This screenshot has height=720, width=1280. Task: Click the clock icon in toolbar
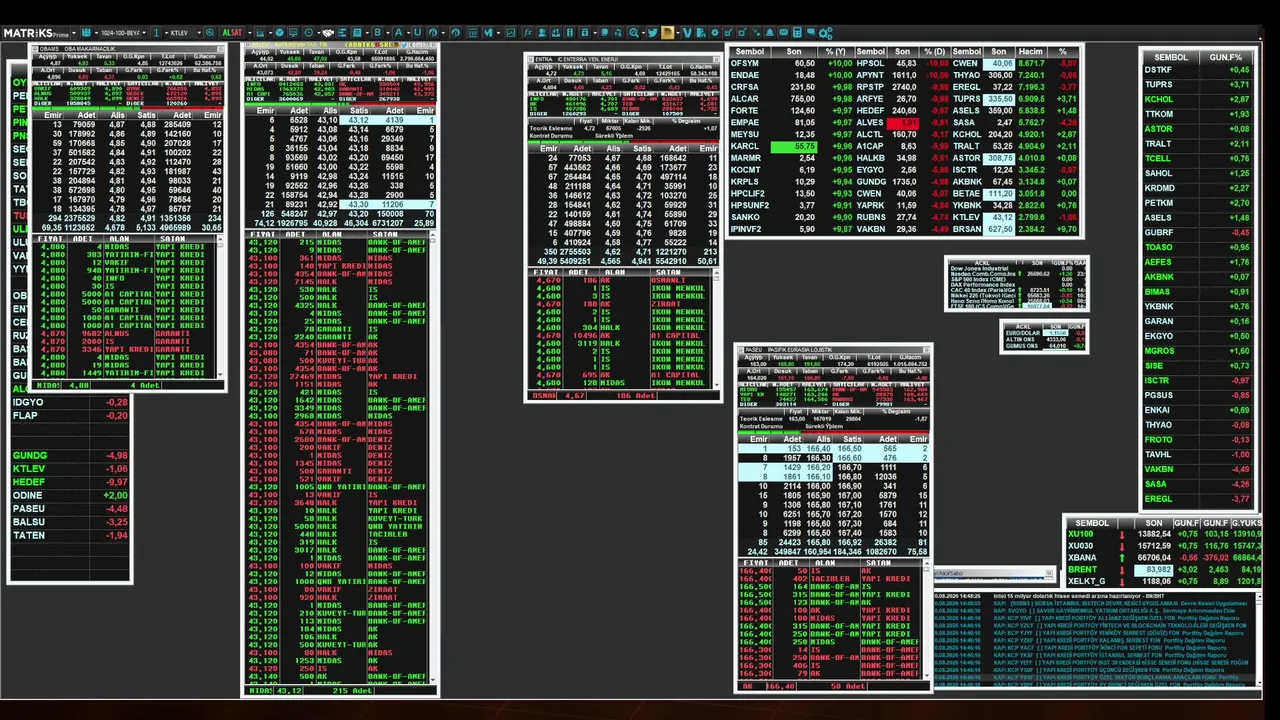point(308,33)
